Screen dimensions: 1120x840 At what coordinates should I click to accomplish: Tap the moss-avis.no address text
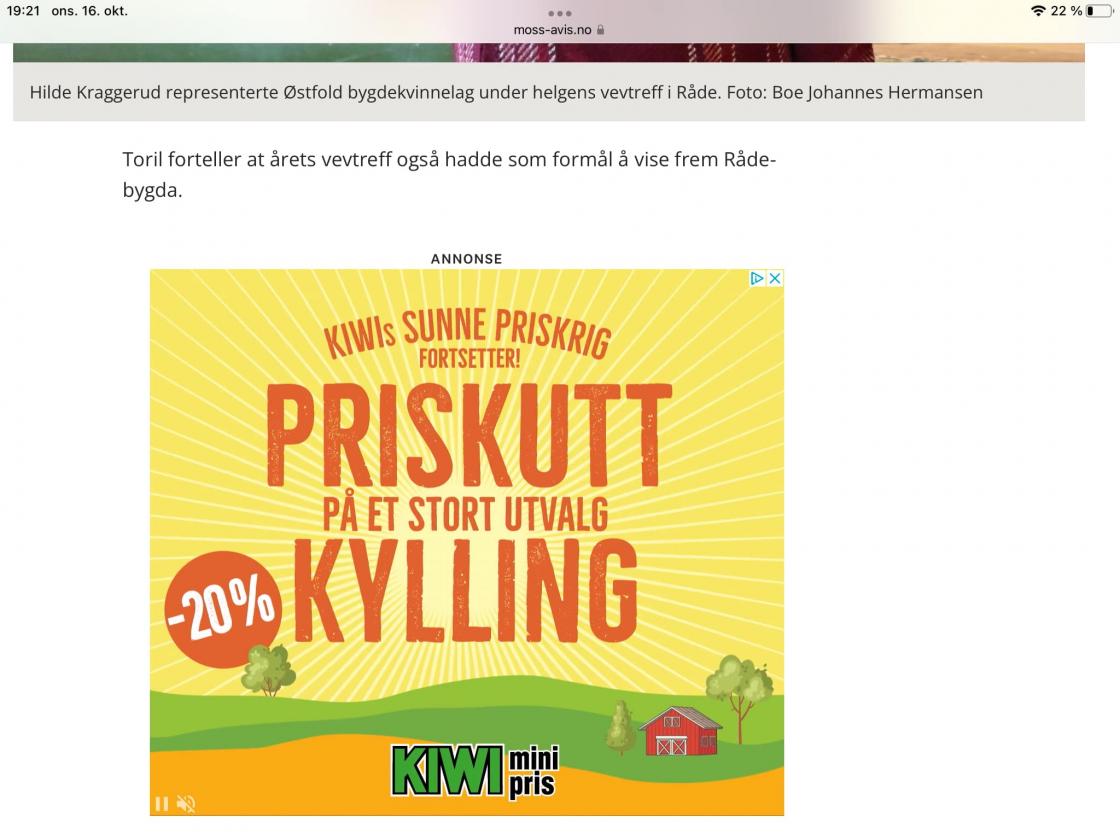pos(552,30)
